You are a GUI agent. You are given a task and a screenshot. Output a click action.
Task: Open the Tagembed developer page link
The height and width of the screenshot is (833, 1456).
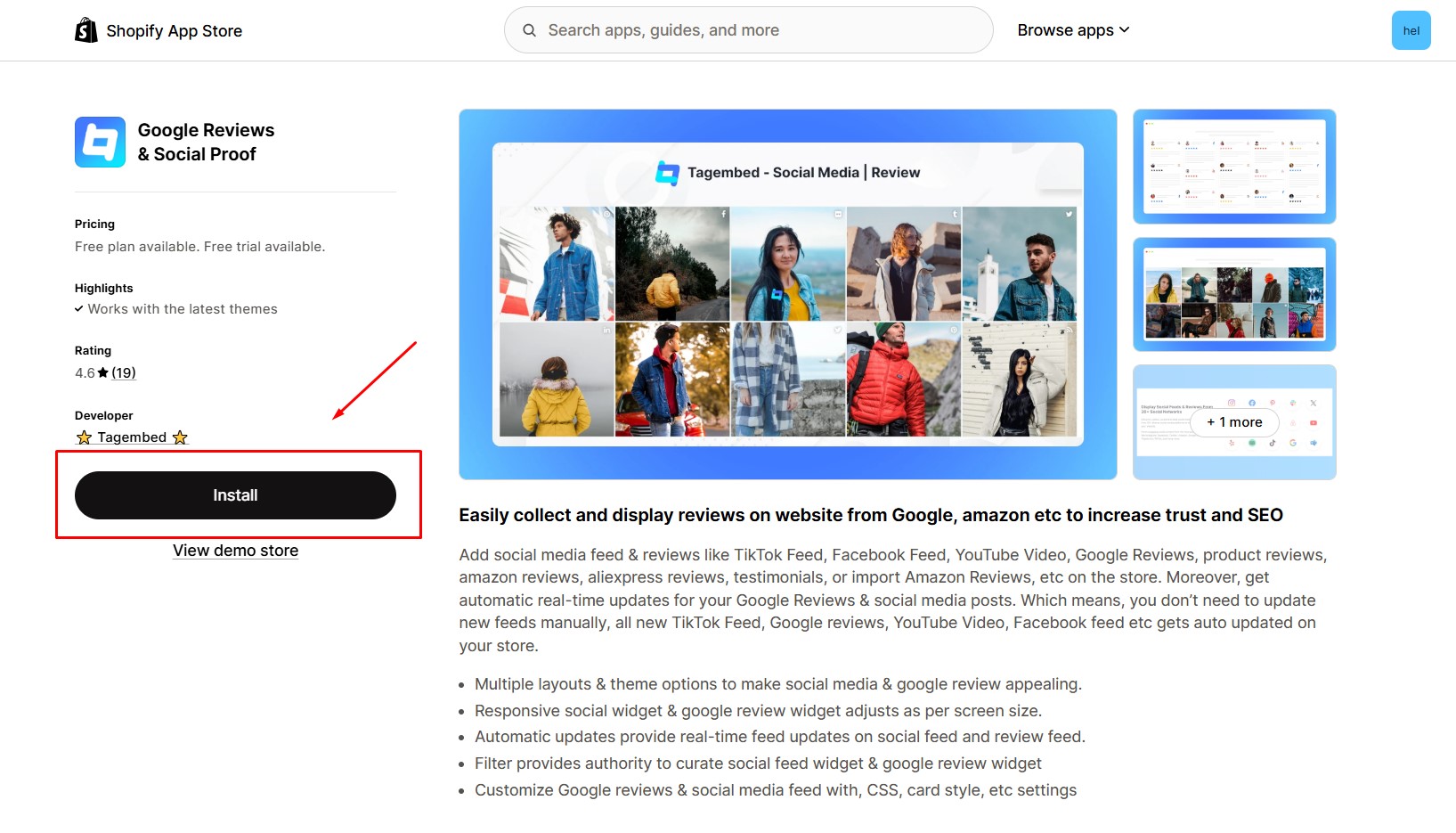131,437
